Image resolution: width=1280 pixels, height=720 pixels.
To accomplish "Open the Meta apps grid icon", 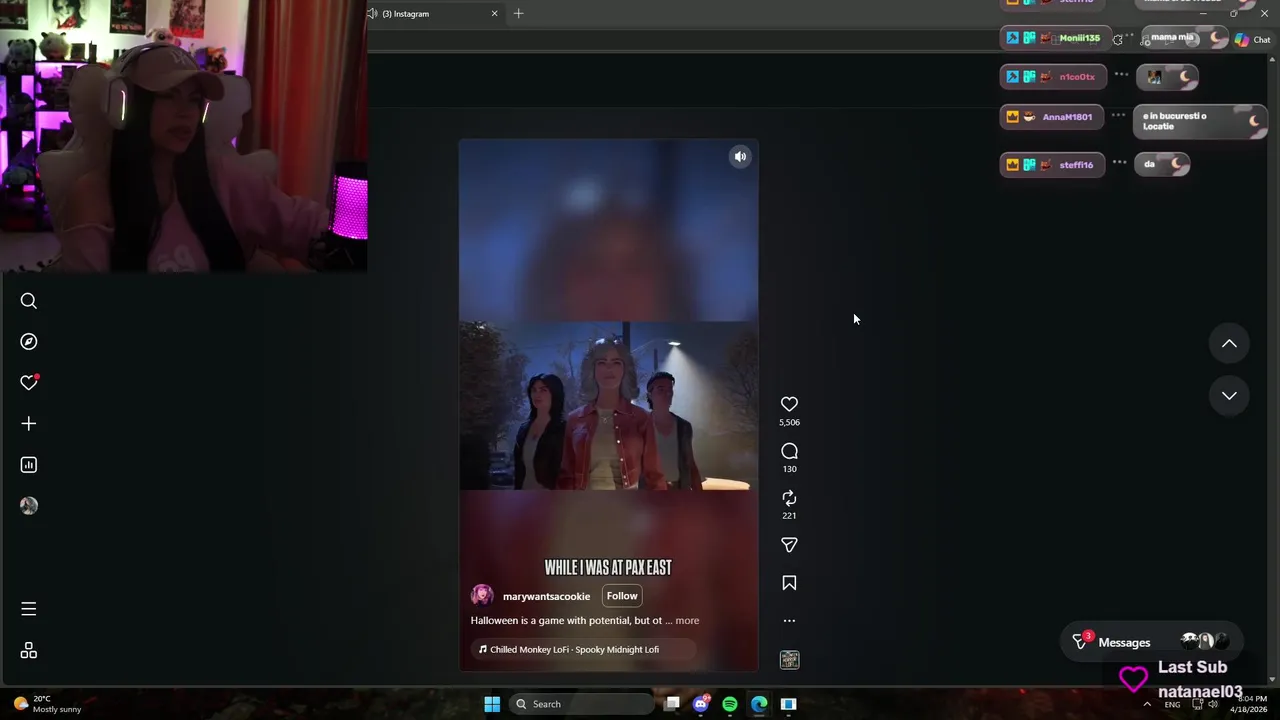I will (29, 651).
